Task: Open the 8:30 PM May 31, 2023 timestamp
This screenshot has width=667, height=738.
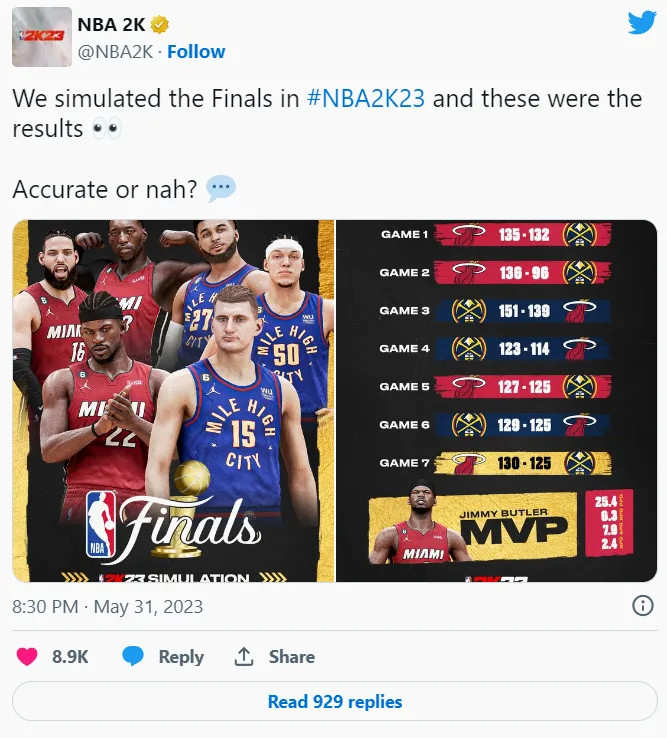Action: click(107, 607)
